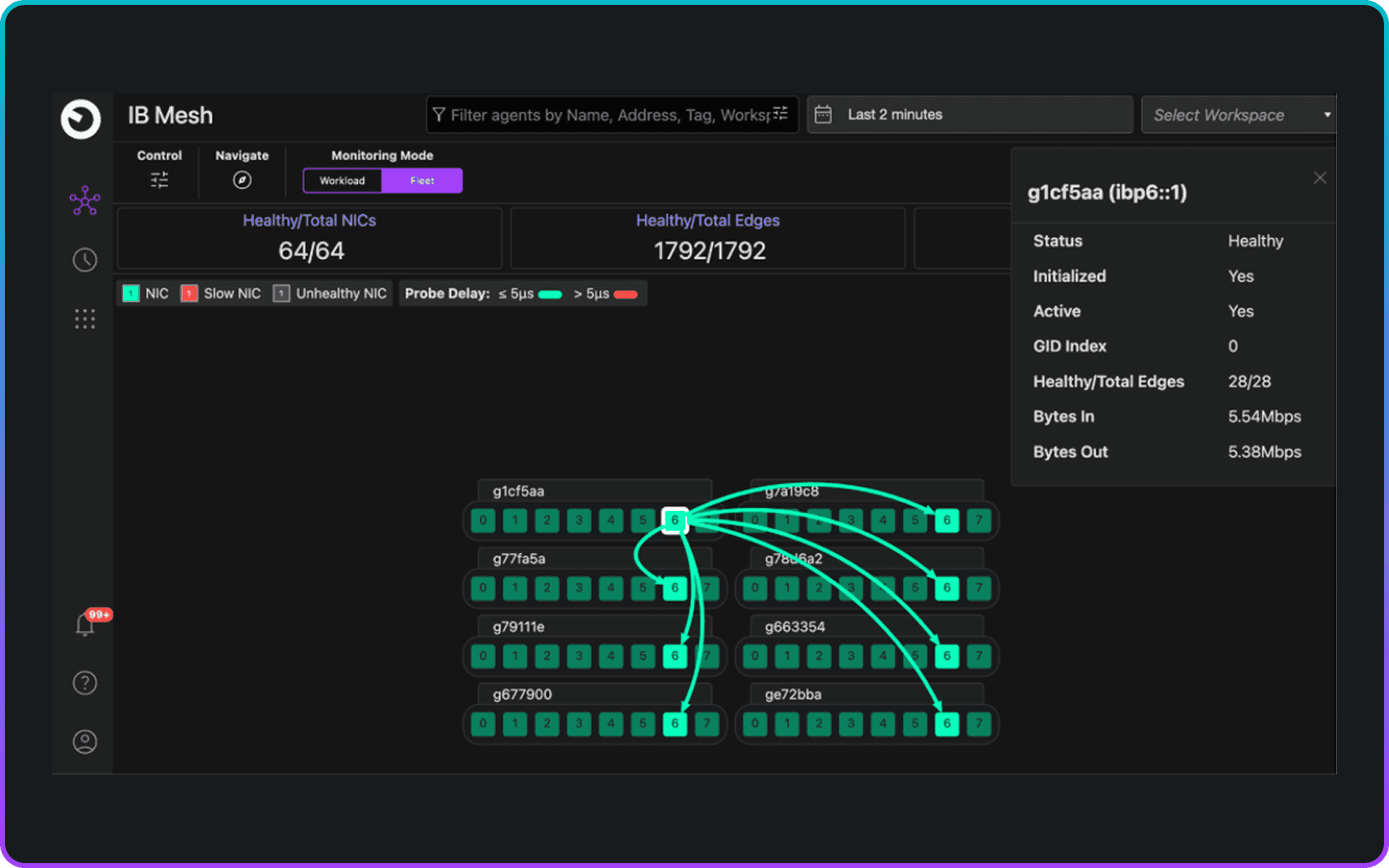Click the app logo icon

[x=81, y=119]
